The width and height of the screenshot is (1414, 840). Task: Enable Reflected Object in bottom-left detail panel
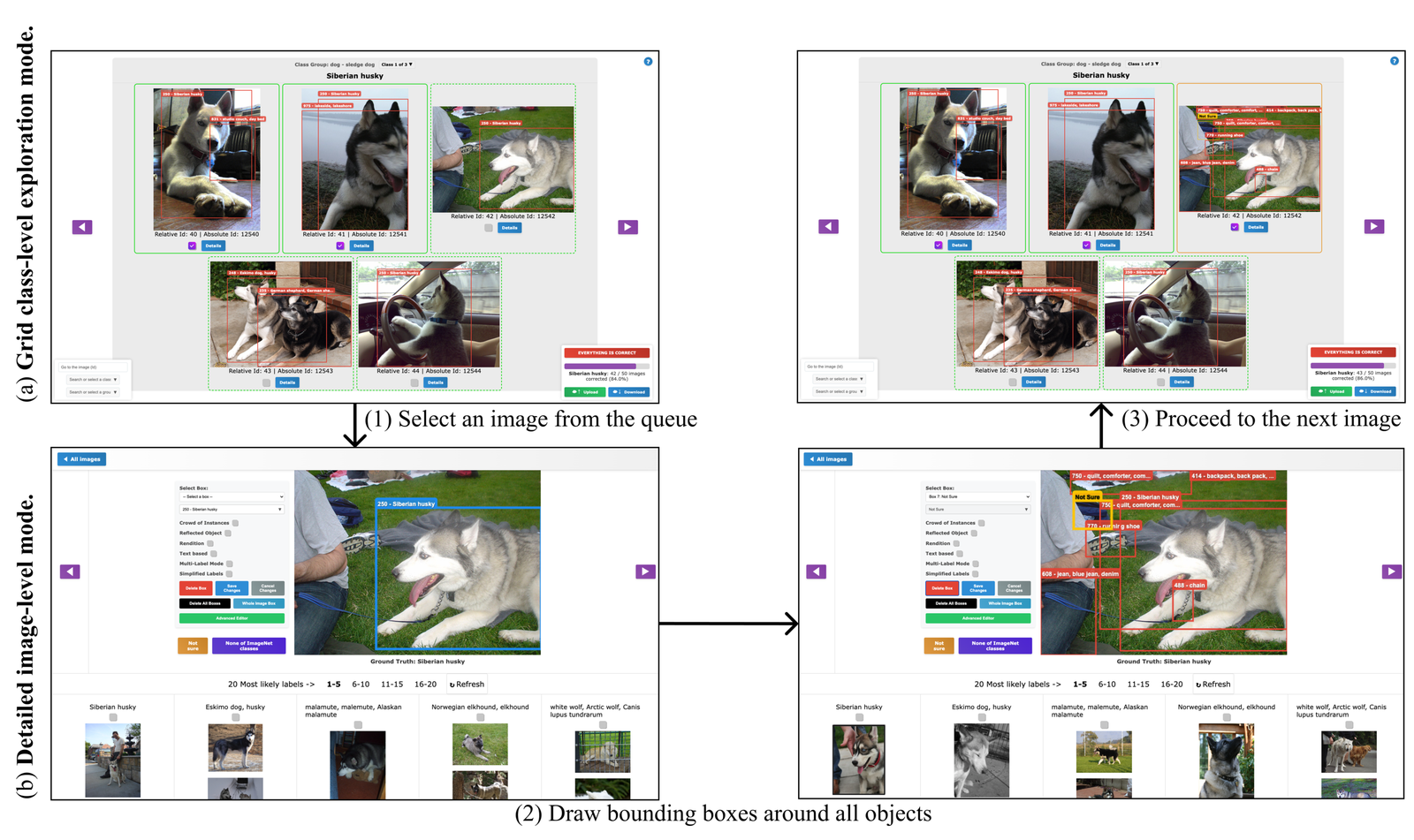click(228, 533)
